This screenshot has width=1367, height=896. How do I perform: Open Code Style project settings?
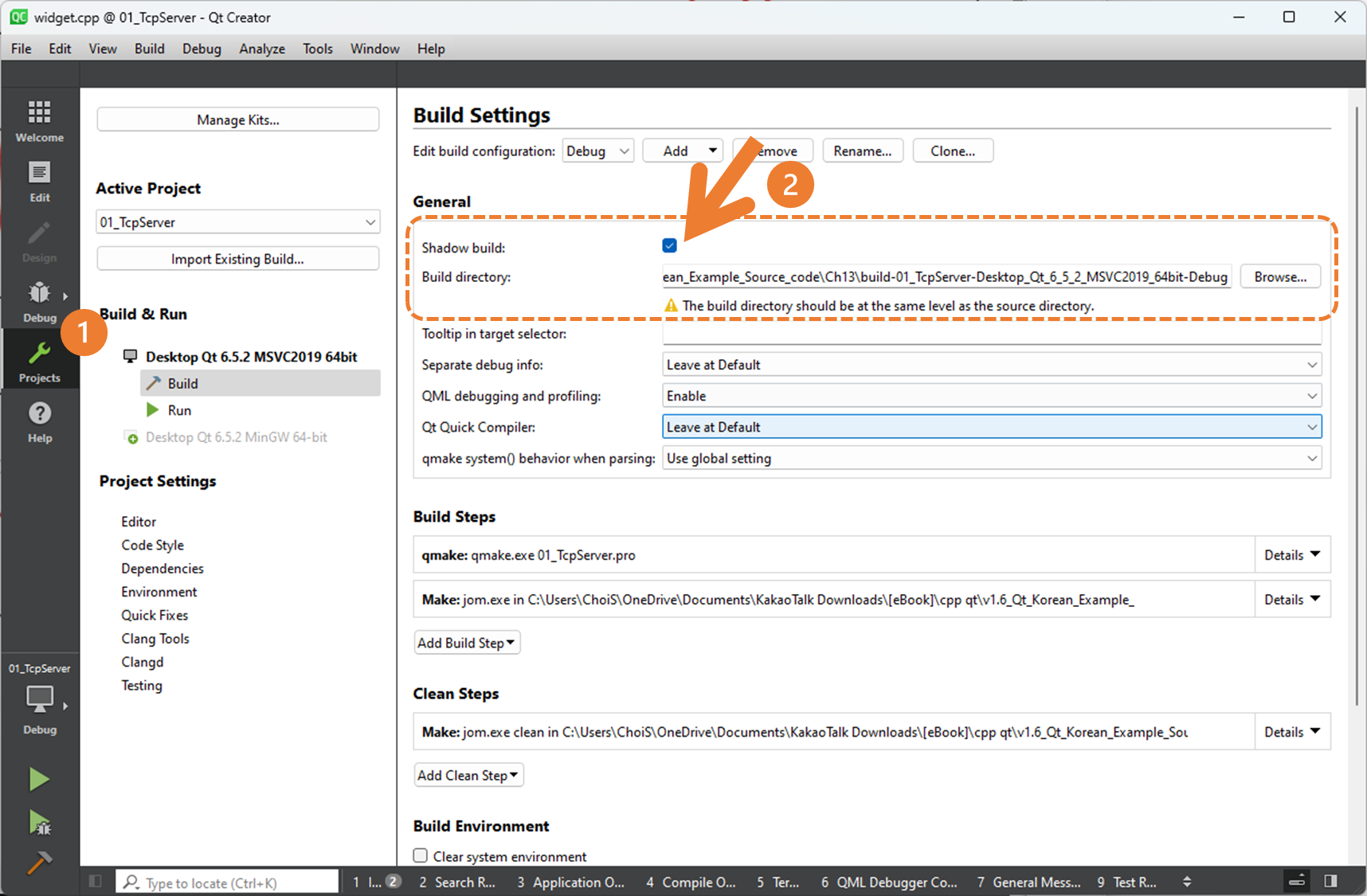point(152,545)
